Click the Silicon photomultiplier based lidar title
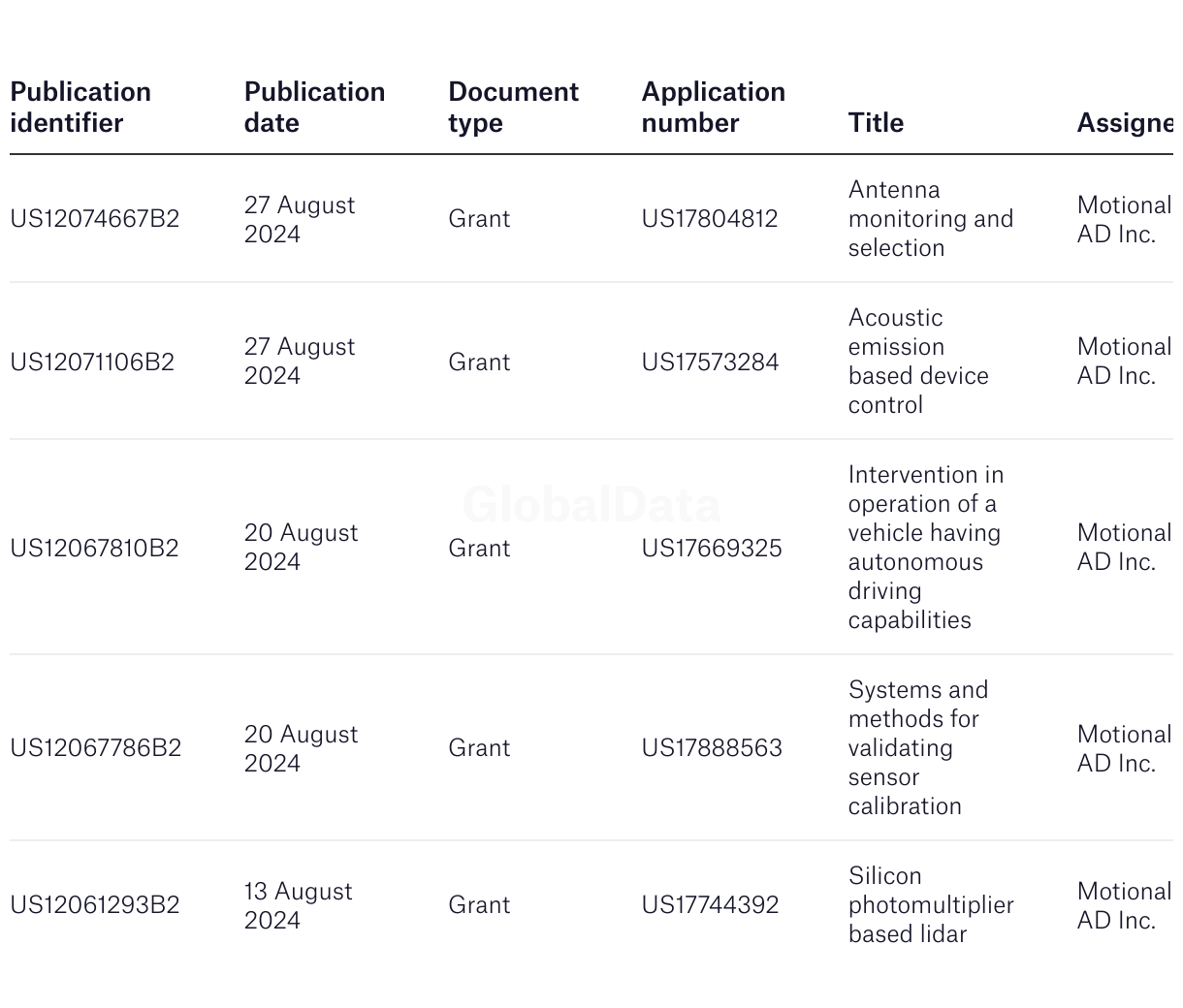 pyautogui.click(x=930, y=905)
